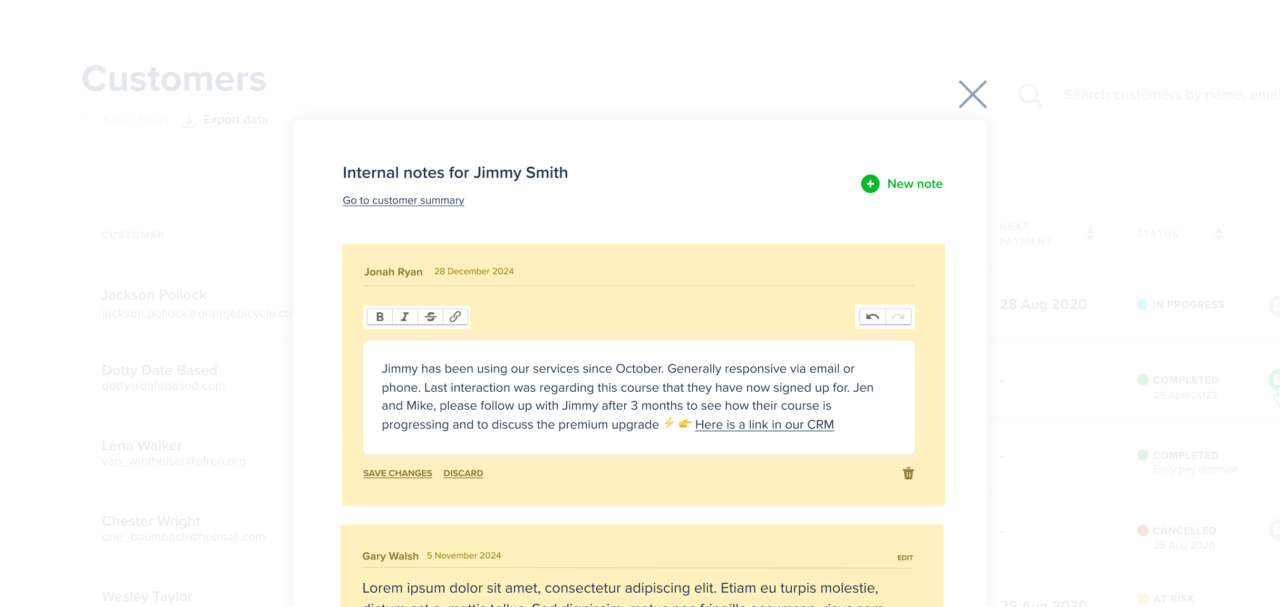Apply strikethrough formatting to note text
Image resolution: width=1280 pixels, height=607 pixels.
click(x=430, y=317)
